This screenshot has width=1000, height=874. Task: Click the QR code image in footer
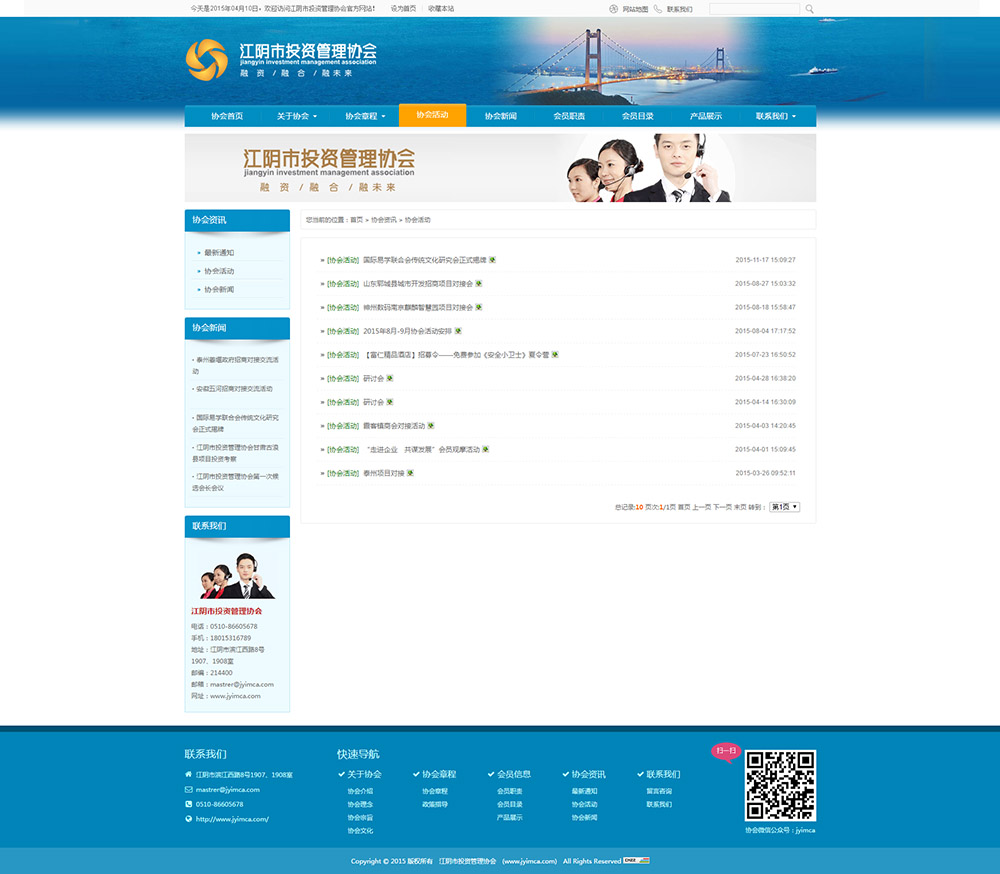(780, 785)
